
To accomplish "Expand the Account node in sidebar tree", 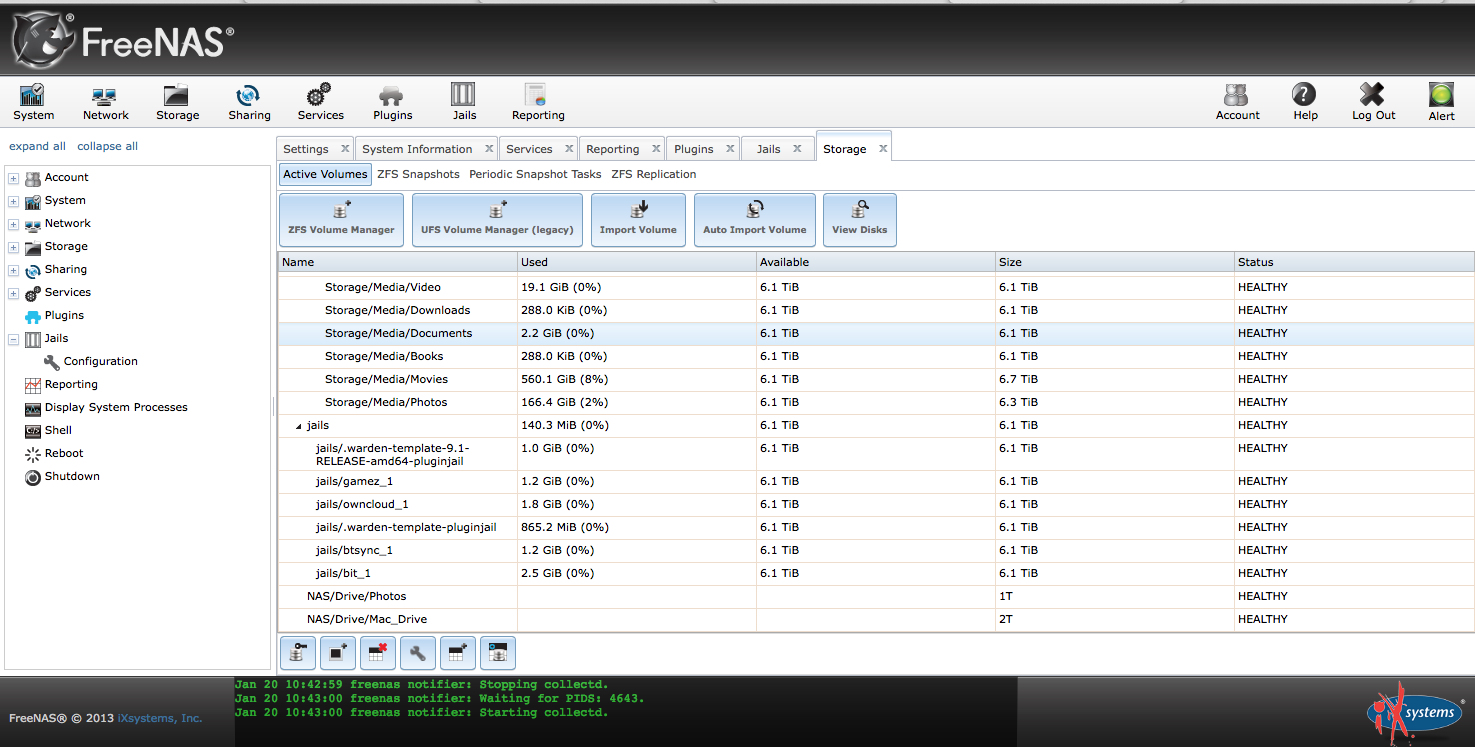I will click(14, 178).
